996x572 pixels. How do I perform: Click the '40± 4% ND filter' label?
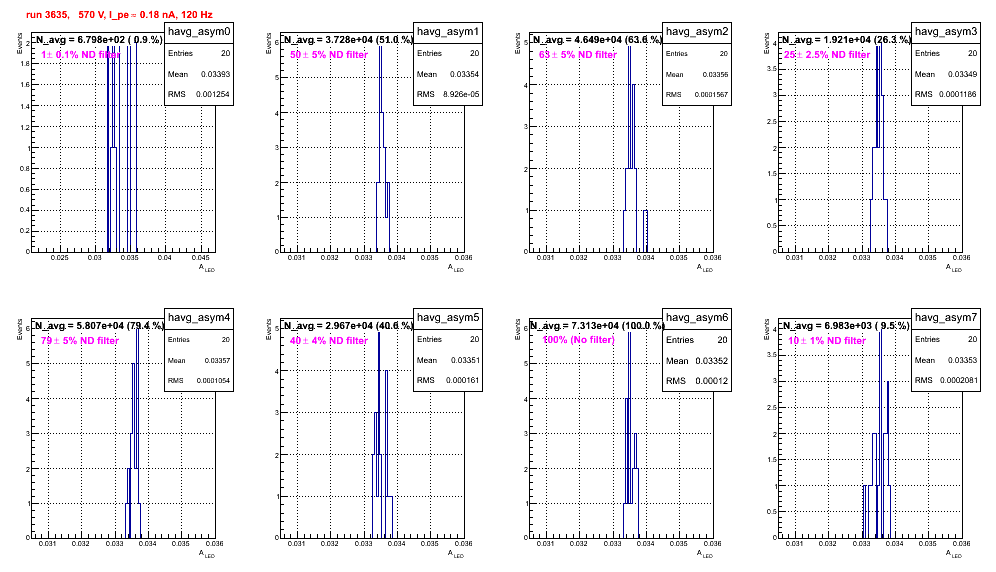[329, 341]
